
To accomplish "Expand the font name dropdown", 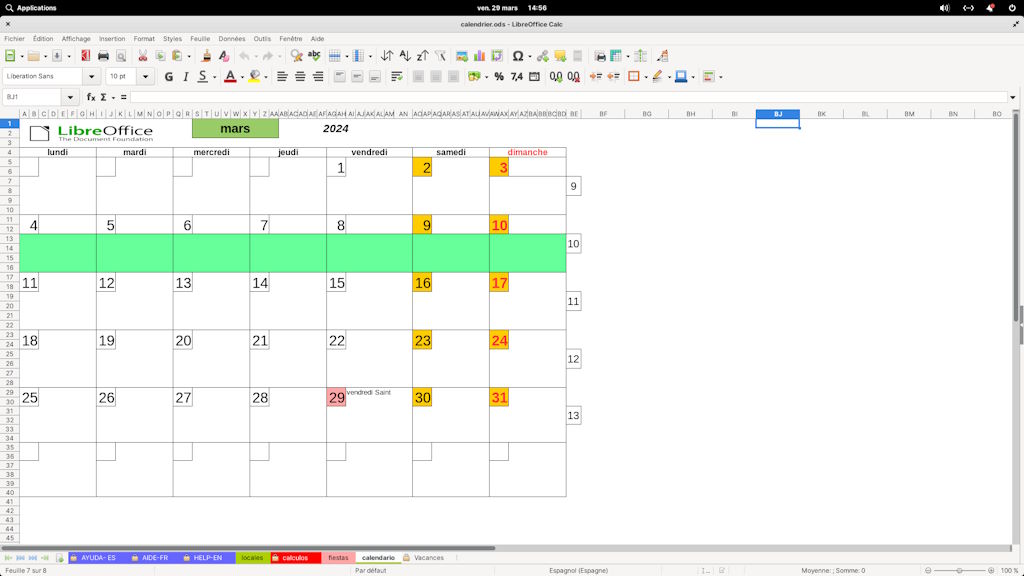I will 91,76.
